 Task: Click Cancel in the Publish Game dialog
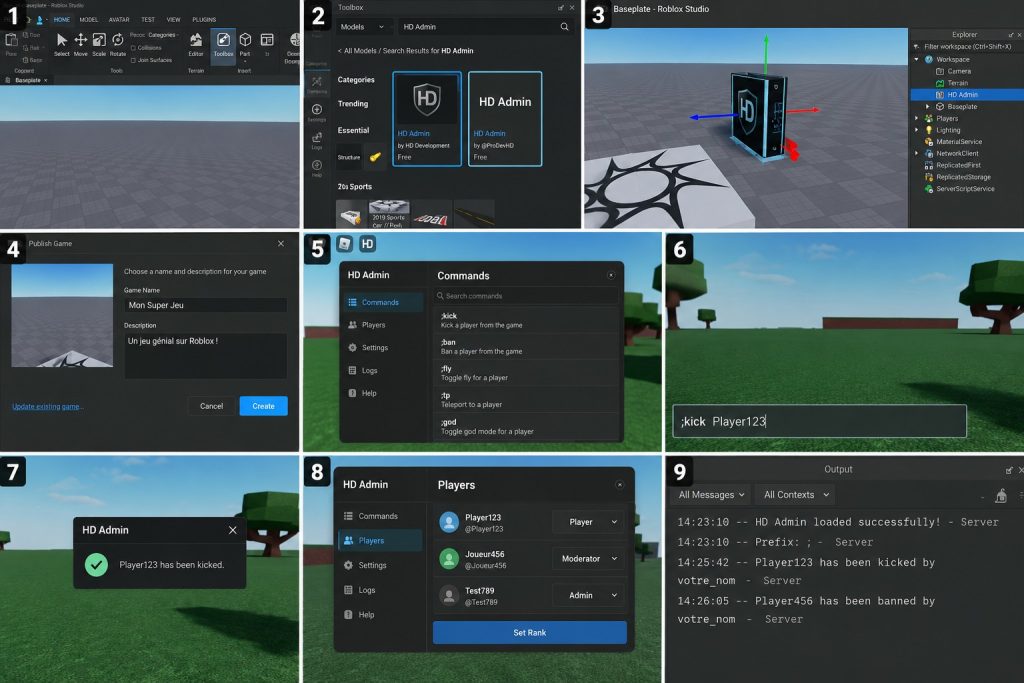coord(211,406)
